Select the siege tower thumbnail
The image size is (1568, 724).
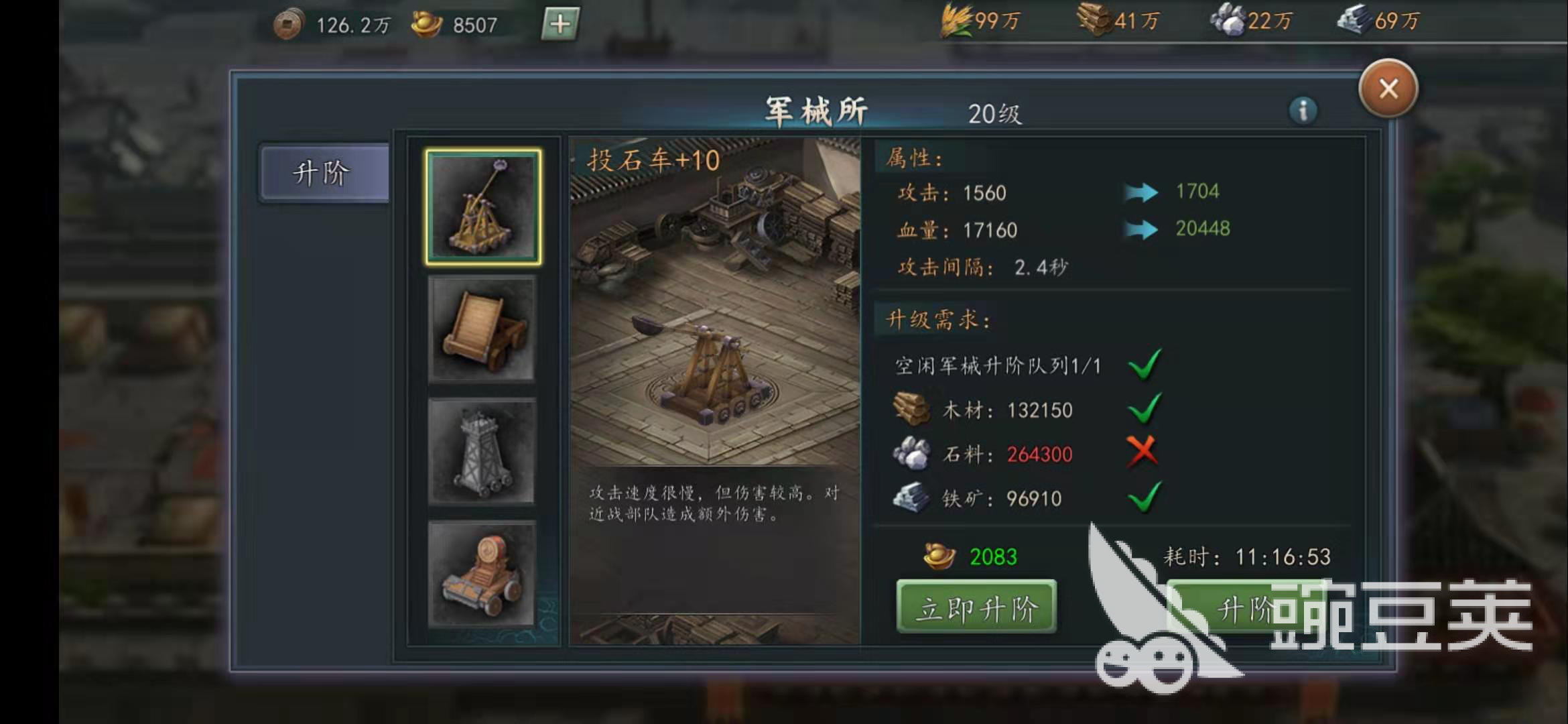point(481,451)
